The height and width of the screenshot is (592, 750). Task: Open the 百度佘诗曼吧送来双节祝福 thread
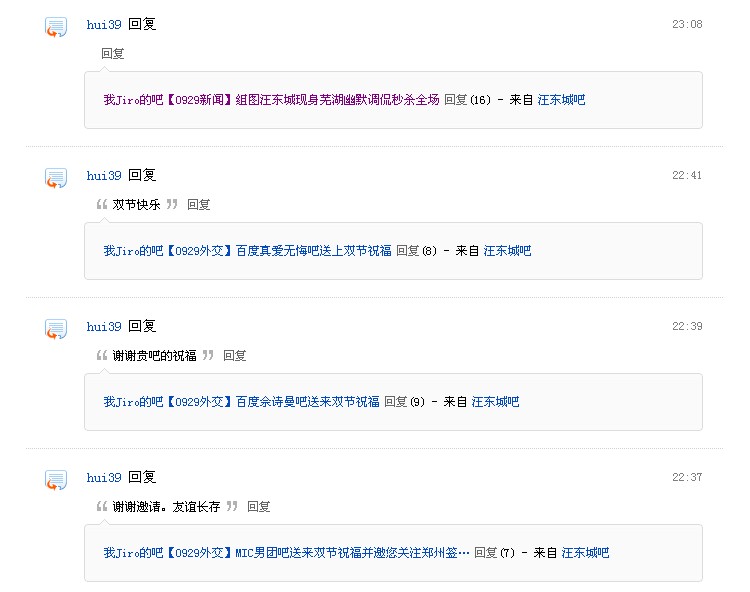click(242, 402)
